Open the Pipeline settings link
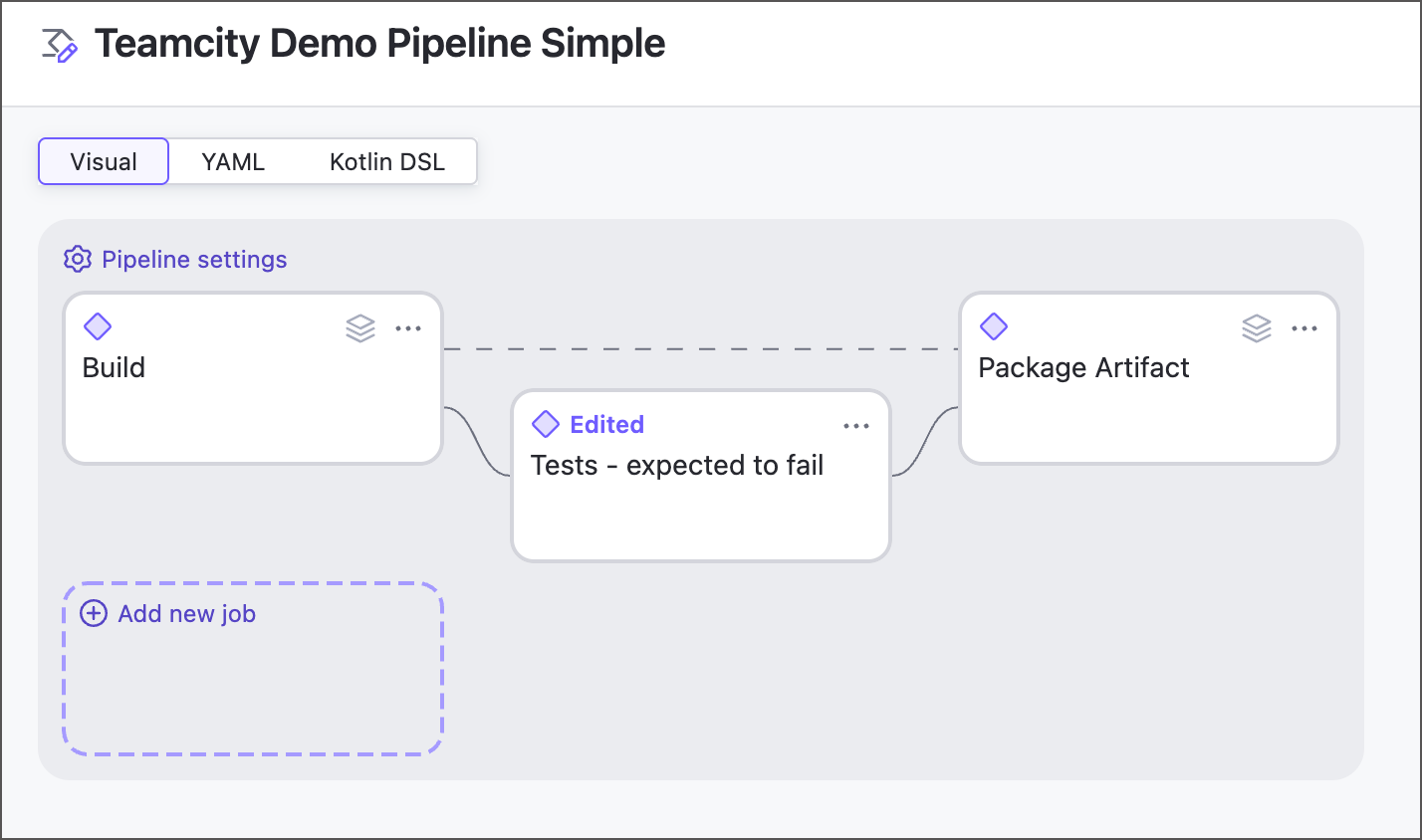 pos(194,260)
